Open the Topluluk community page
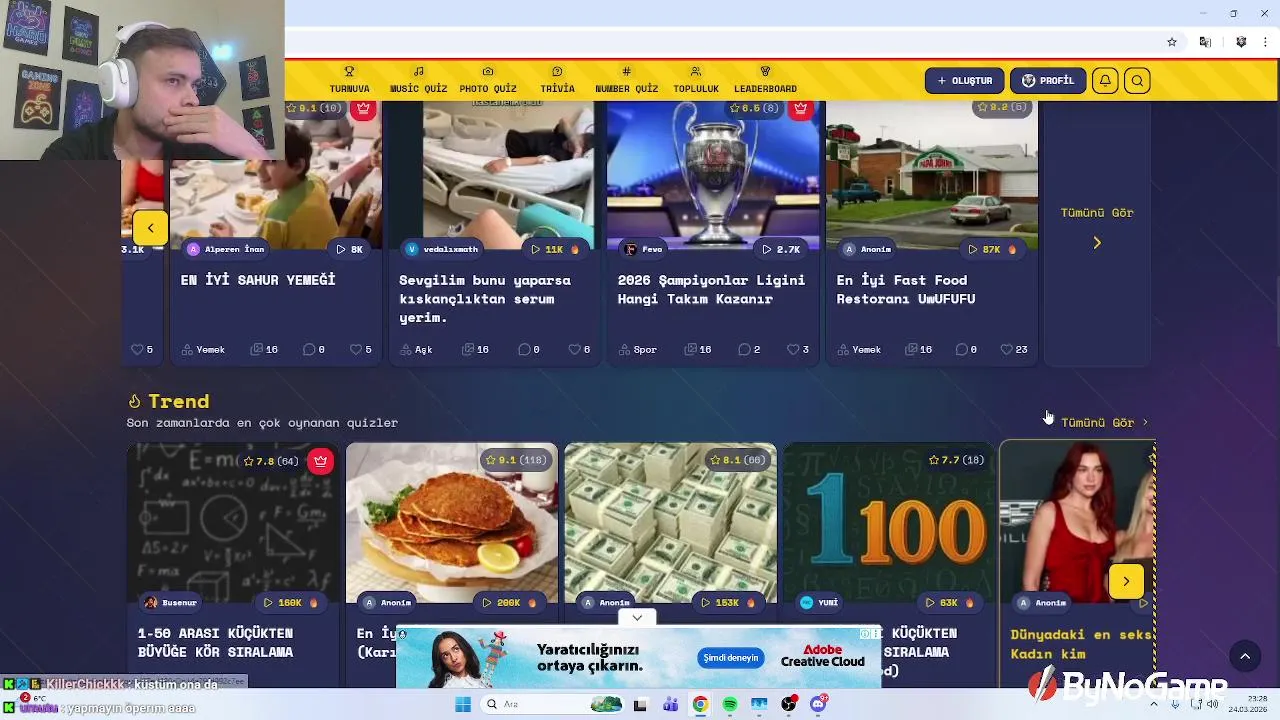 tap(696, 80)
